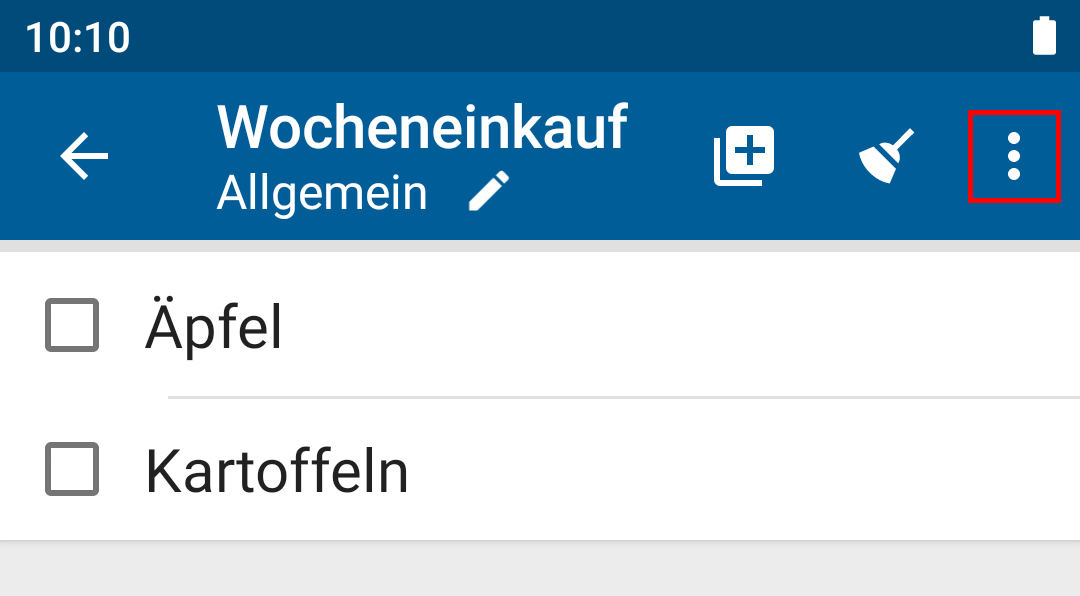Open the add multiple items icon
Viewport: 1080px width, 596px height.
tap(744, 156)
